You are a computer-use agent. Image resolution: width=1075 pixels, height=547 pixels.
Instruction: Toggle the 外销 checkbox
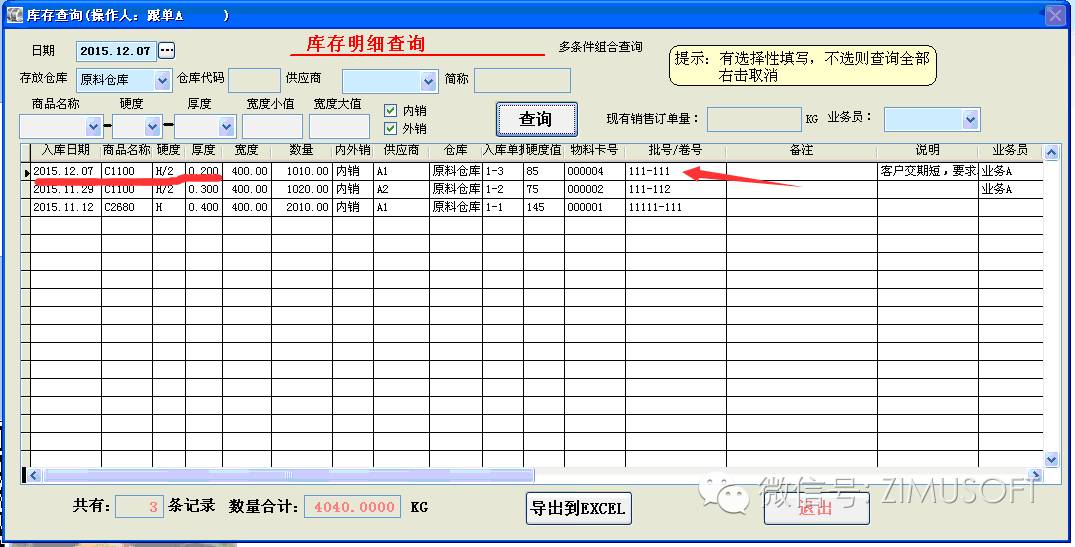391,128
